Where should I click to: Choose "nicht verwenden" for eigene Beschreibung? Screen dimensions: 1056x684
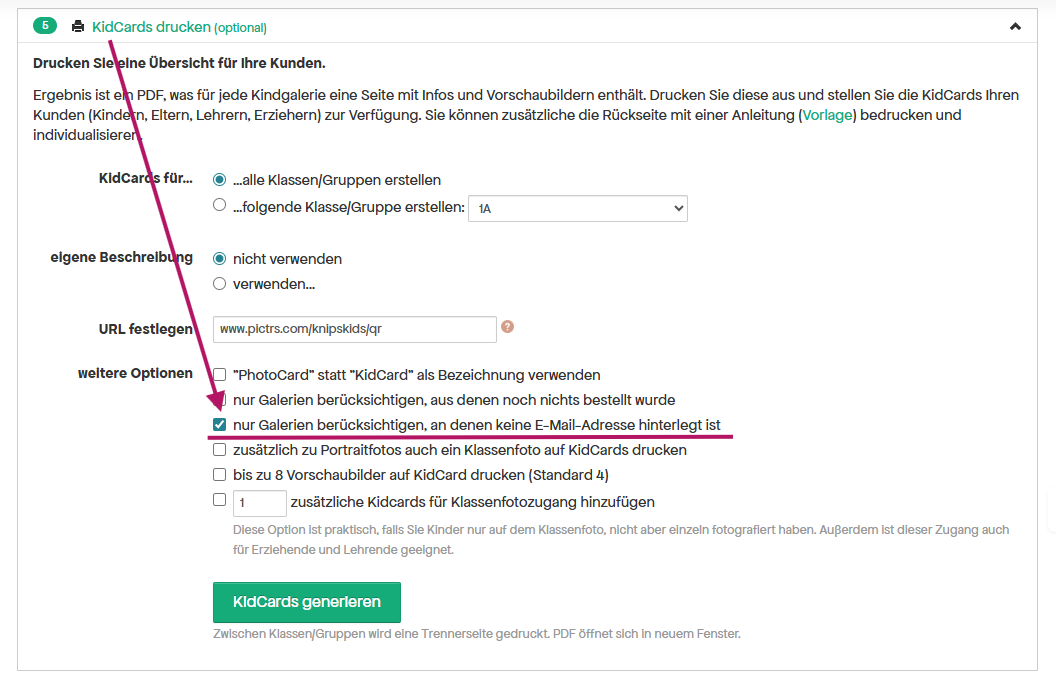click(x=220, y=259)
